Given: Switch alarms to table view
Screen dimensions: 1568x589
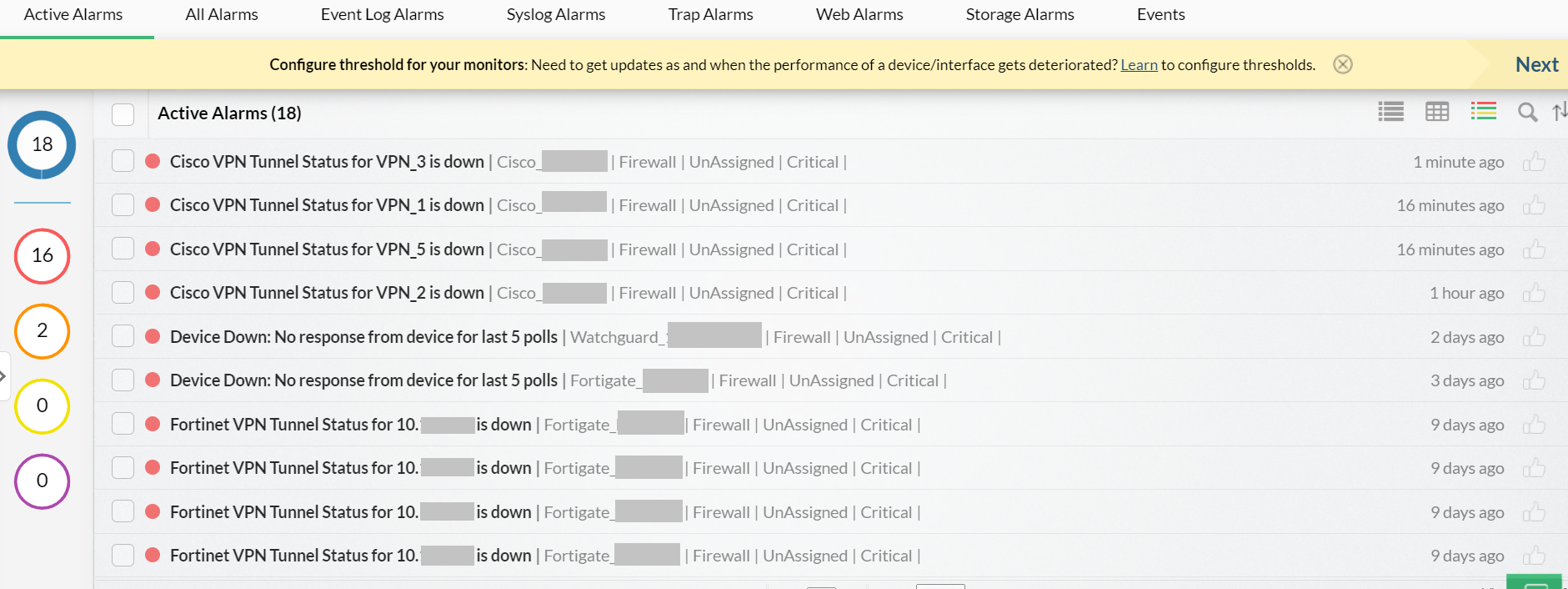Looking at the screenshot, I should 1436,112.
